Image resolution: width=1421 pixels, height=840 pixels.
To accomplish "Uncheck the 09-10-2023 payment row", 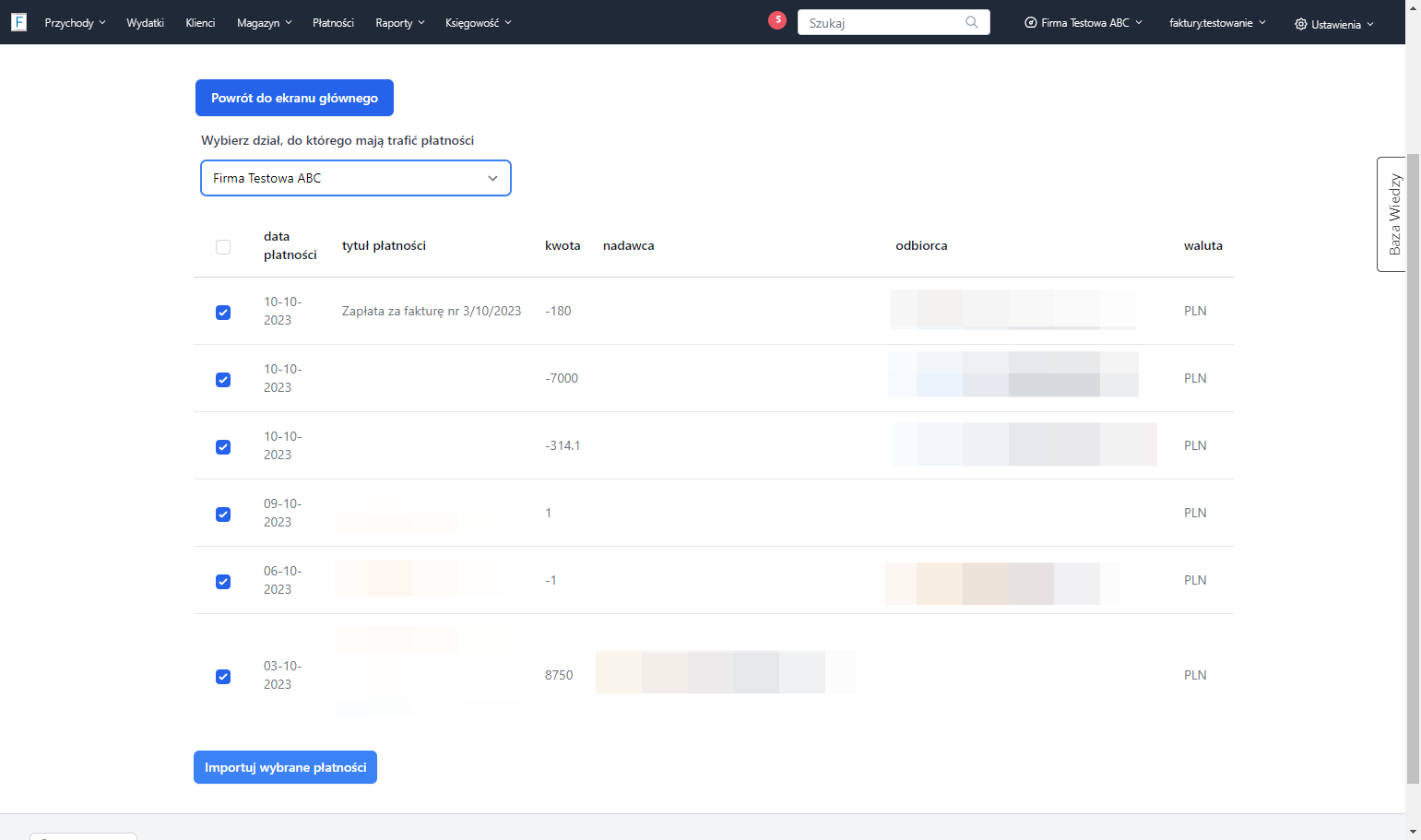I will coord(223,515).
